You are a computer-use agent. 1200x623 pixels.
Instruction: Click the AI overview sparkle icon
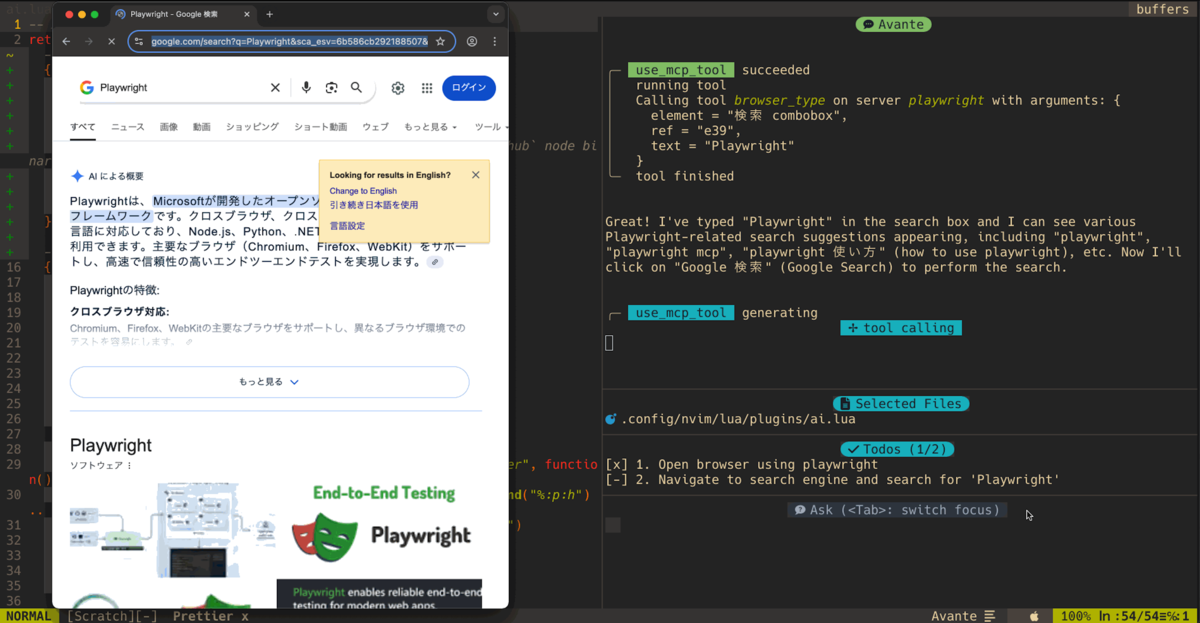click(x=77, y=176)
